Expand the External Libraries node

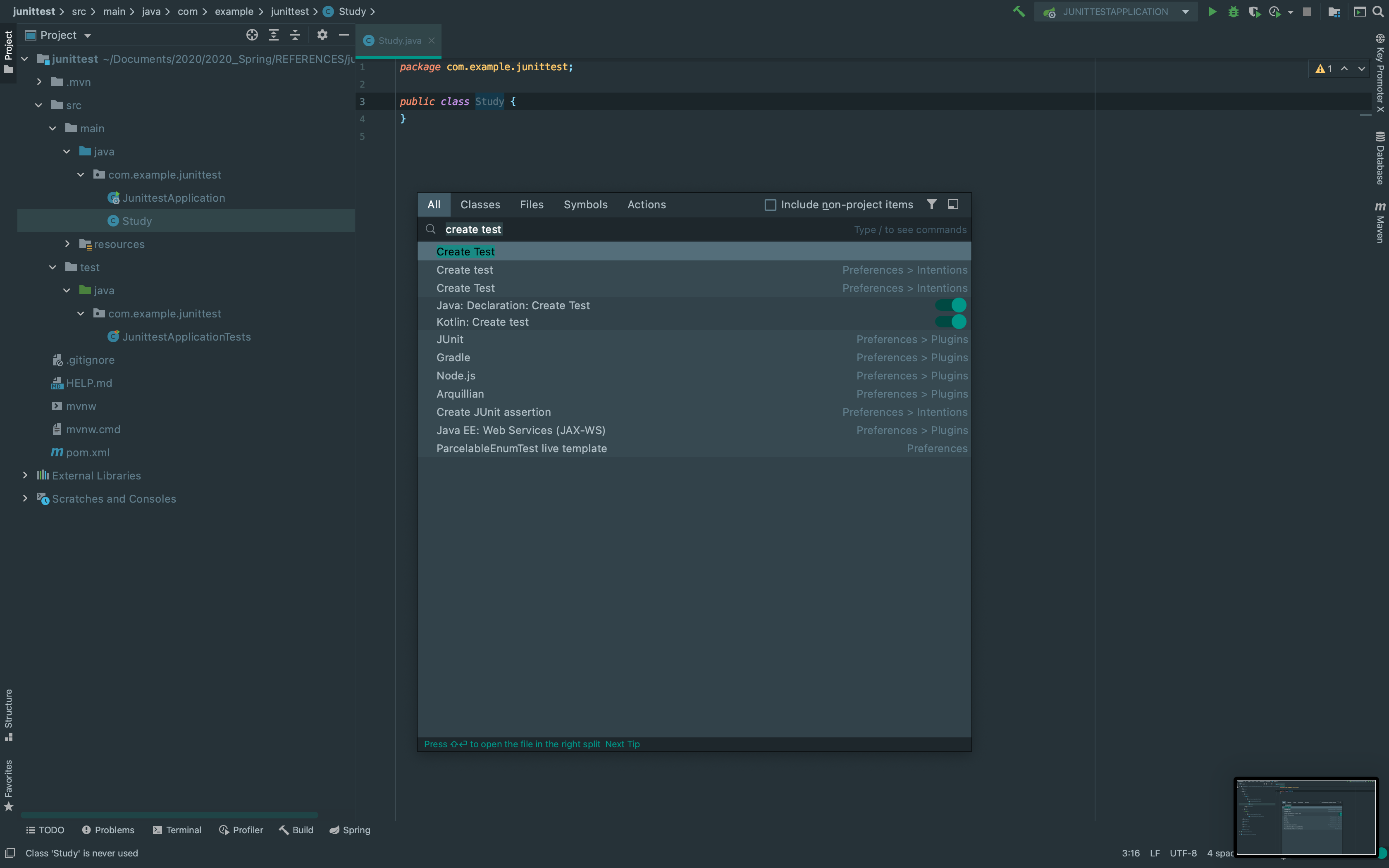tap(25, 475)
